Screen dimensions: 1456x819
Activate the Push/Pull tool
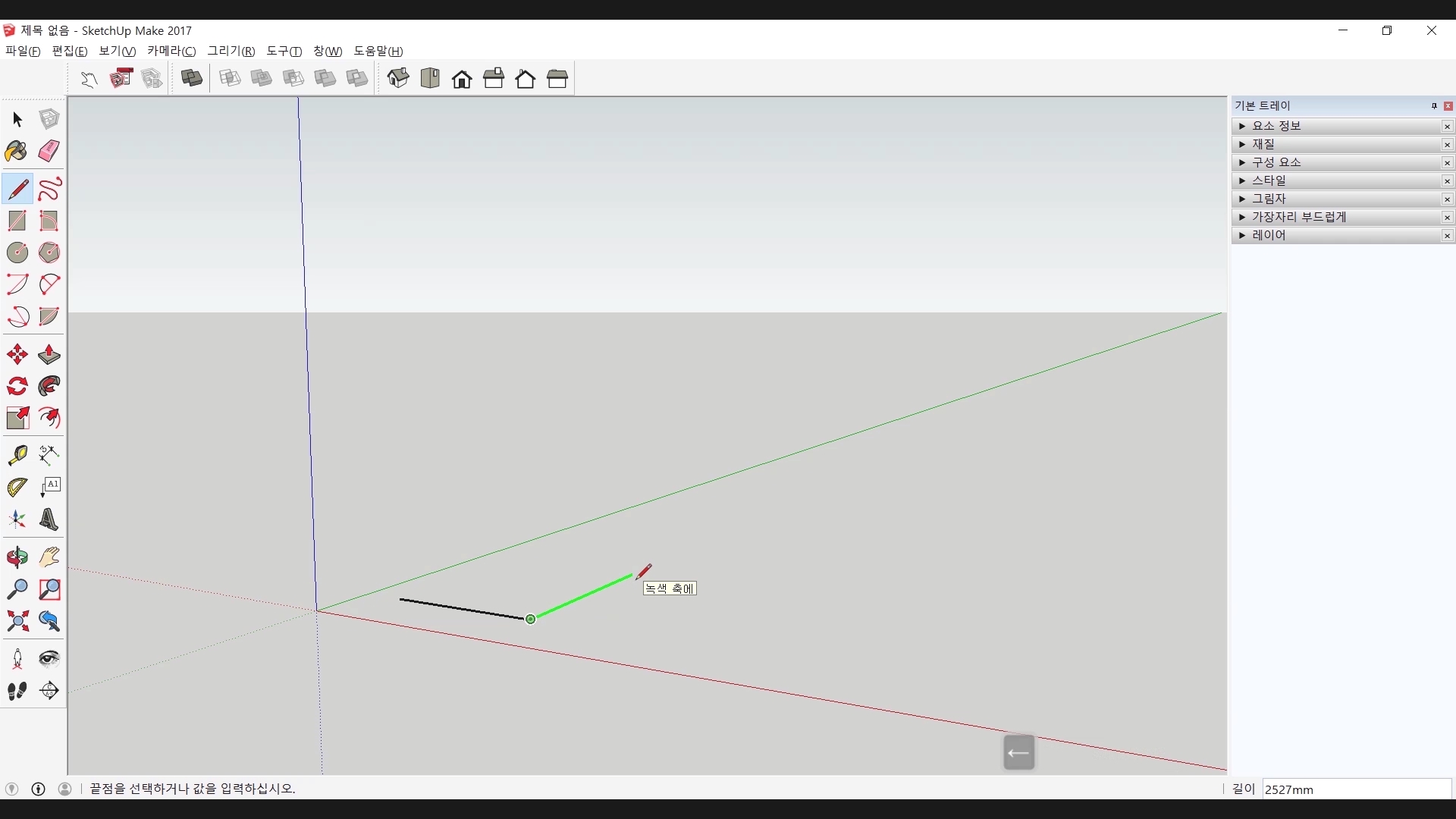(x=49, y=354)
